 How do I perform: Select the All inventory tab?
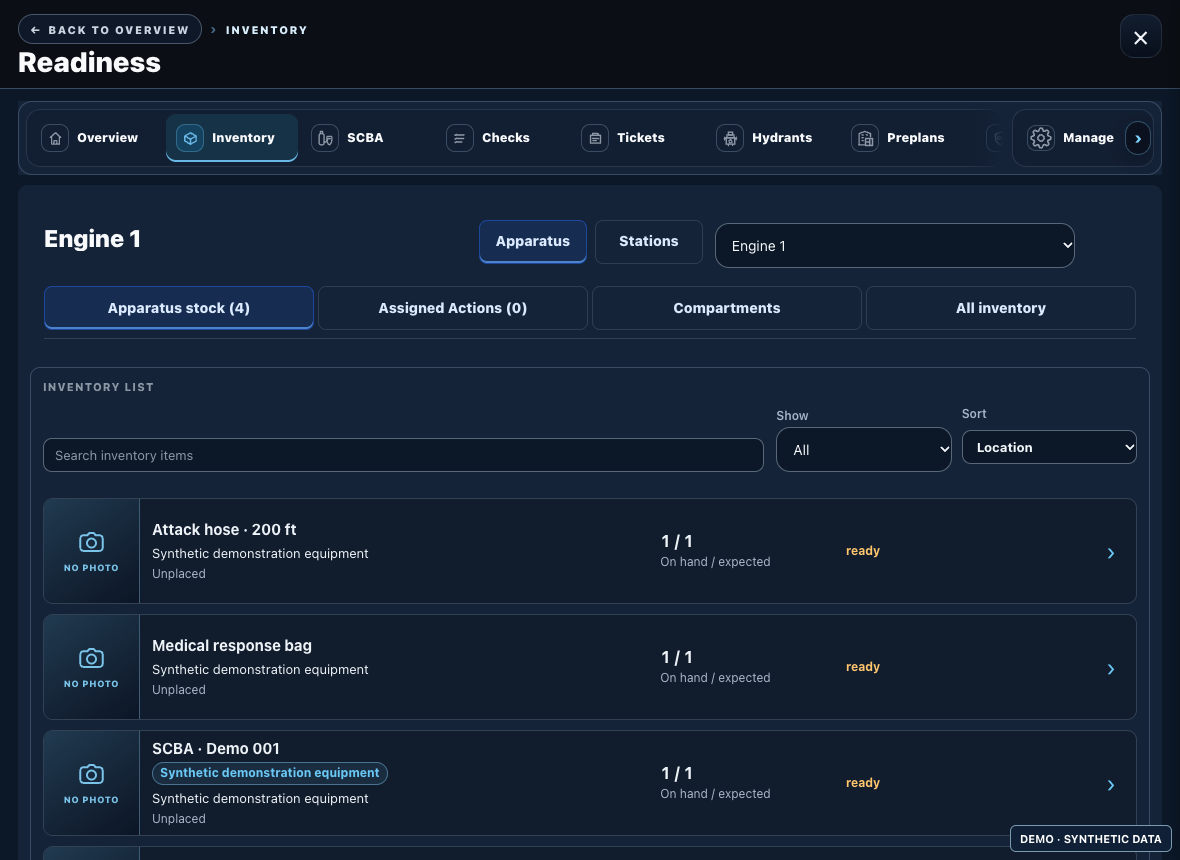click(1000, 308)
